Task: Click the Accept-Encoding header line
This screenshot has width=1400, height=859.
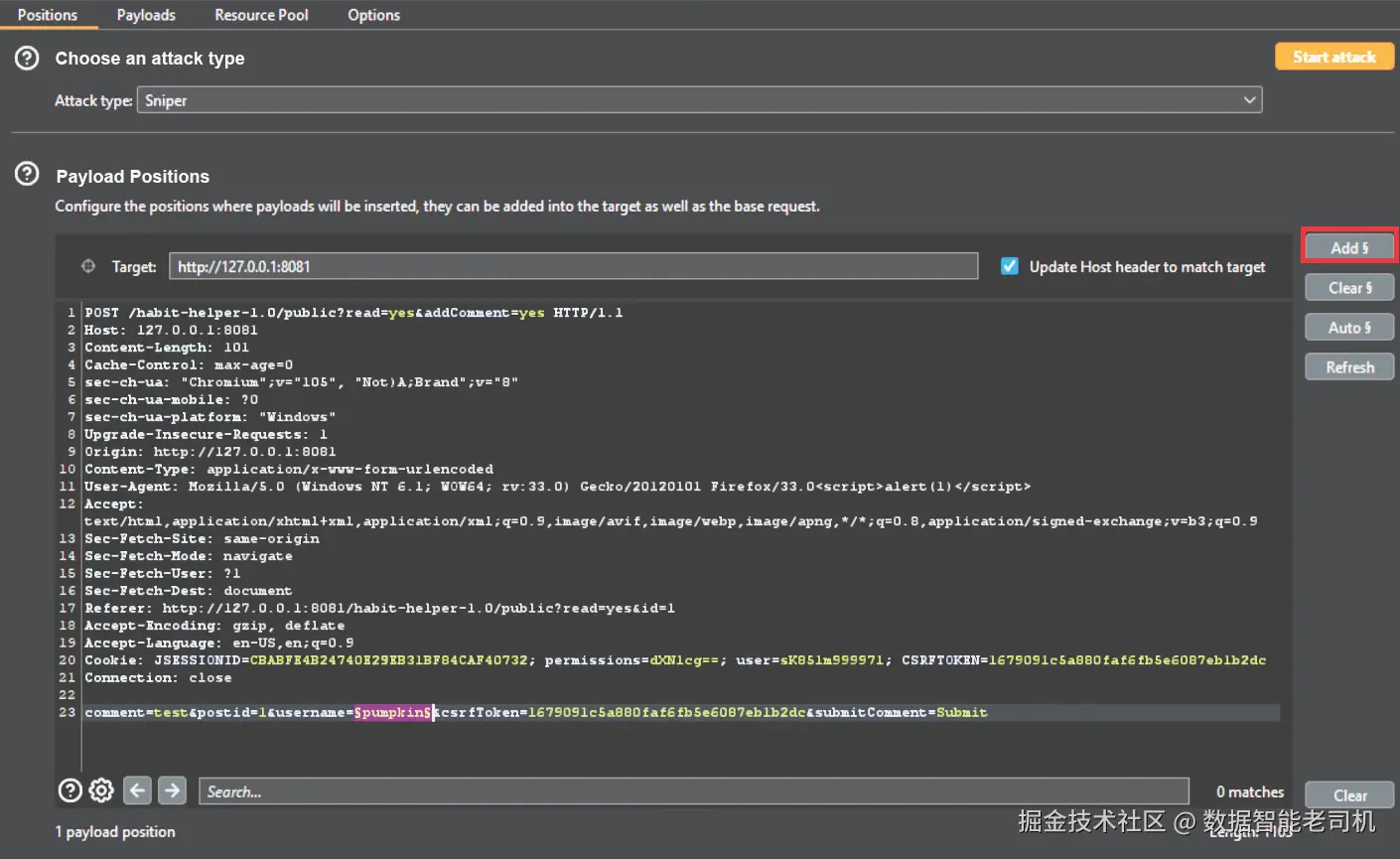Action: click(x=214, y=626)
